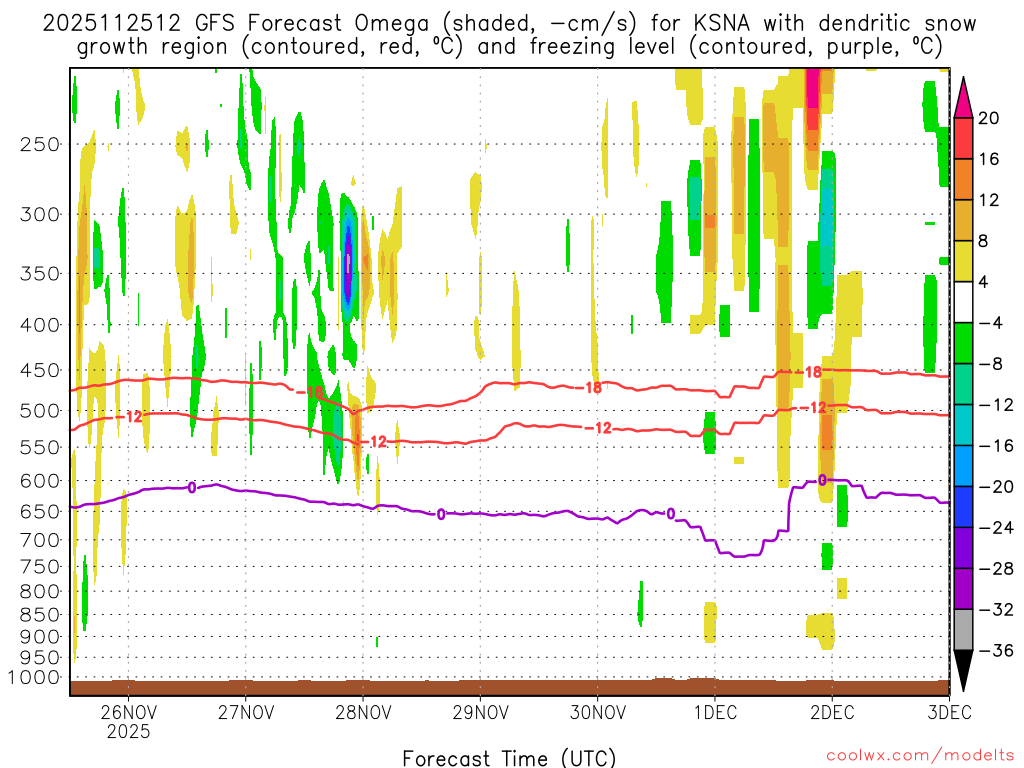The height and width of the screenshot is (768, 1024).
Task: Click the 400 pressure level label
Action: coord(40,325)
